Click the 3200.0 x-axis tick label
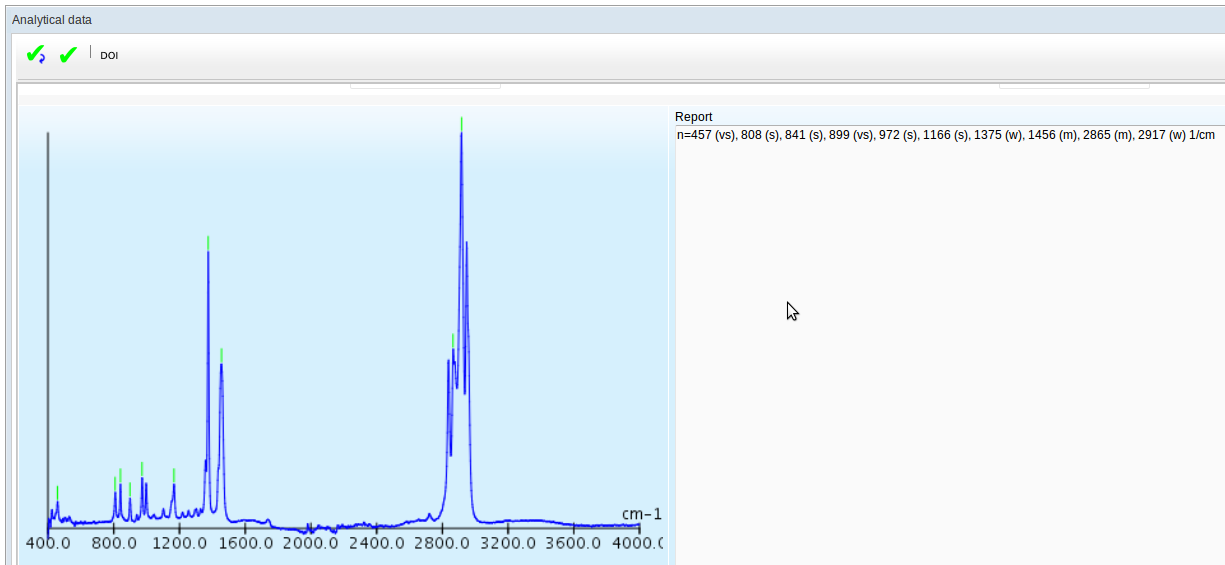Screen dimensions: 1225x565 [x=507, y=543]
